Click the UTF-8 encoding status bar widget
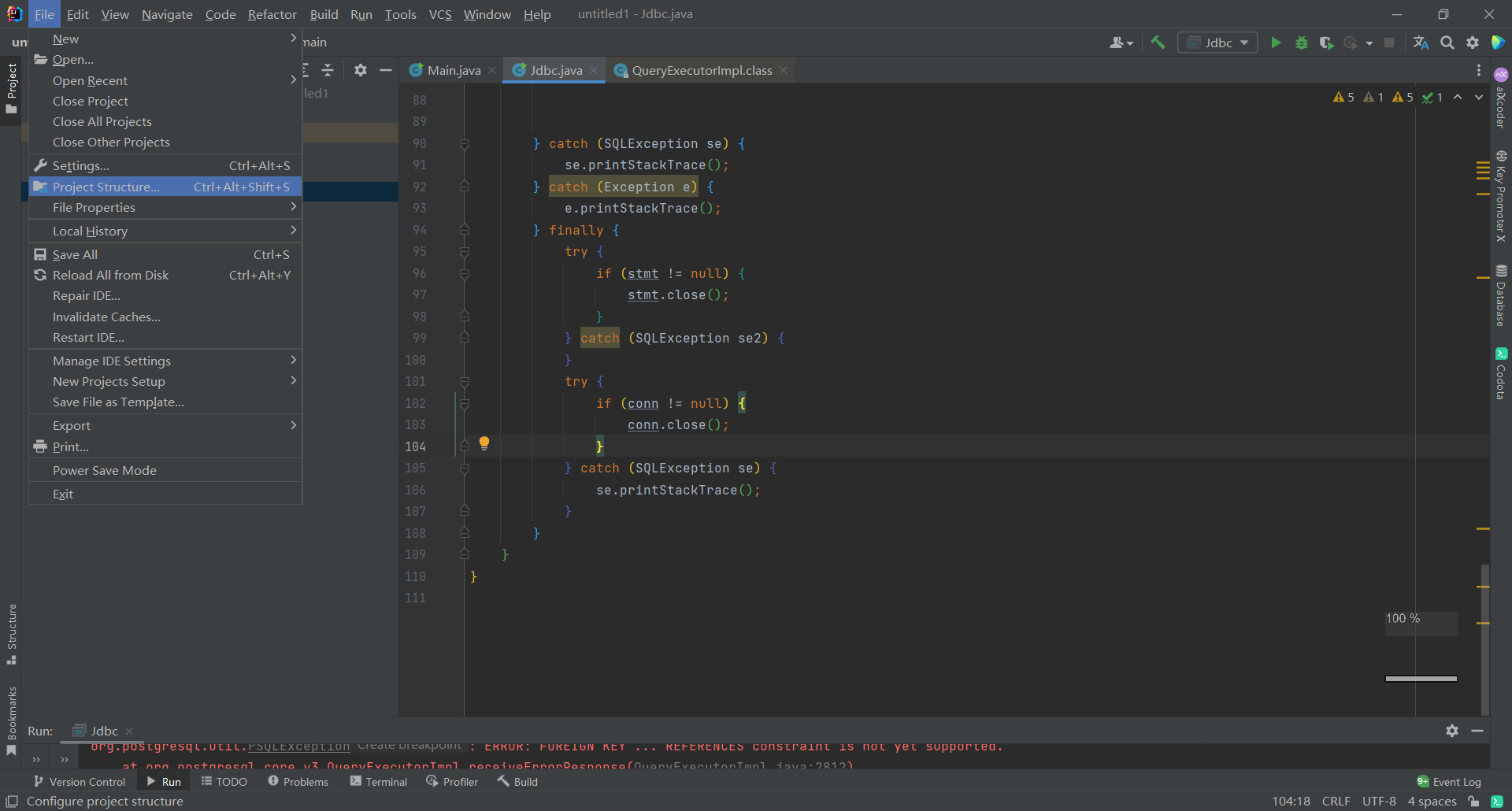This screenshot has width=1512, height=811. point(1378,801)
